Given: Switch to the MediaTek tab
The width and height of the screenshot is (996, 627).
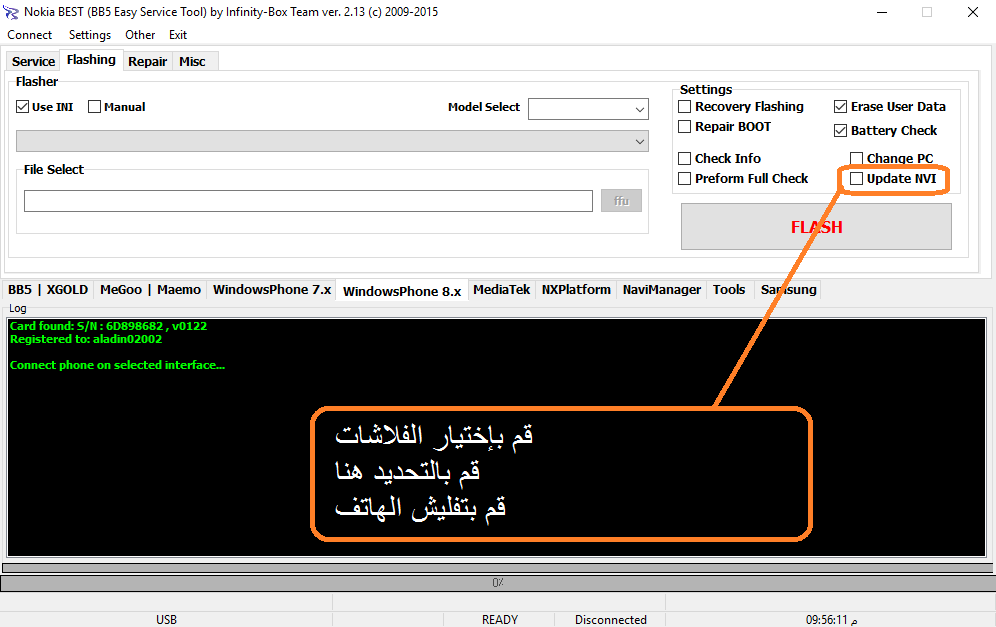Looking at the screenshot, I should click(501, 290).
